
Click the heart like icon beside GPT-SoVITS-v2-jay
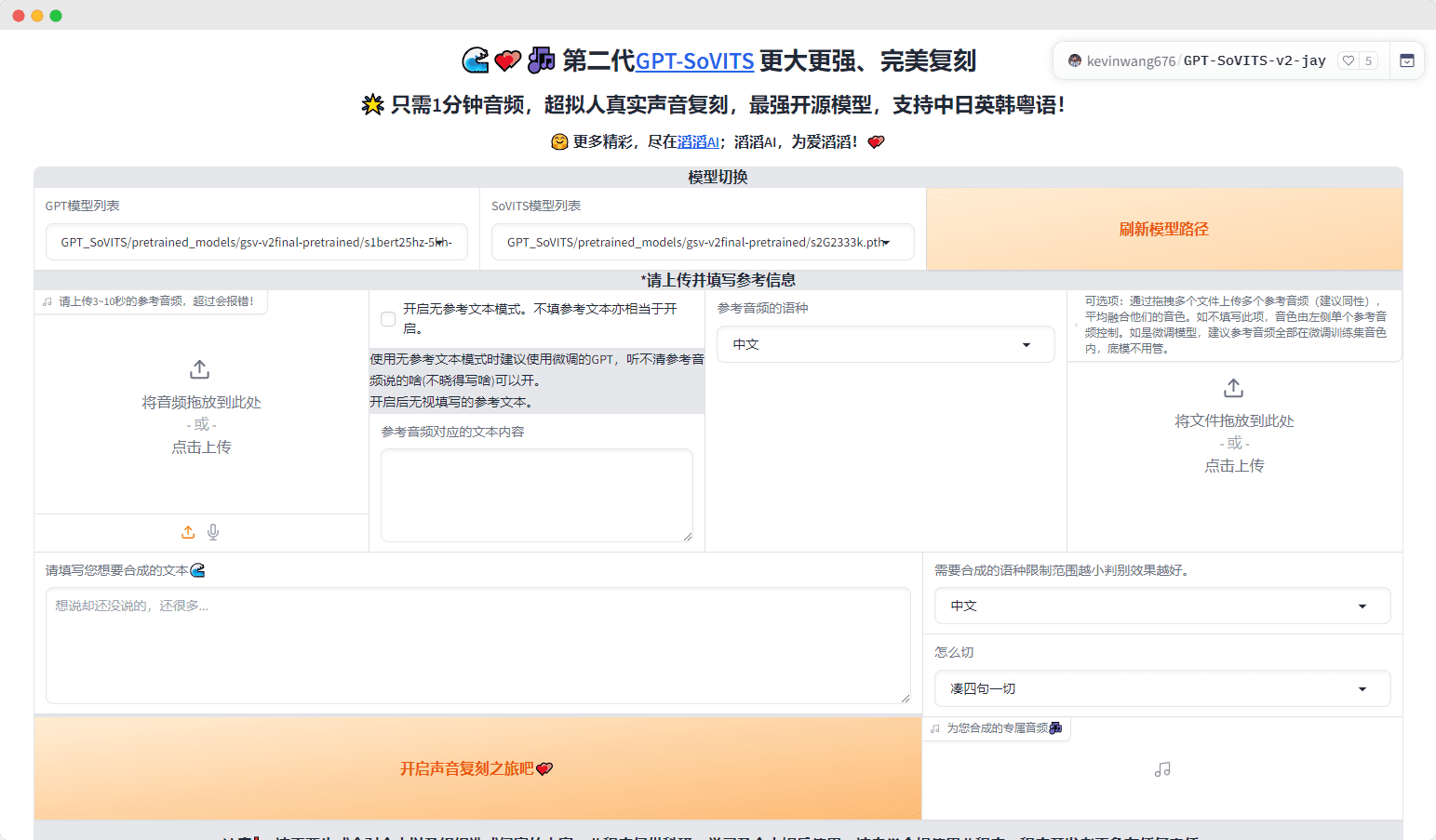(1348, 60)
